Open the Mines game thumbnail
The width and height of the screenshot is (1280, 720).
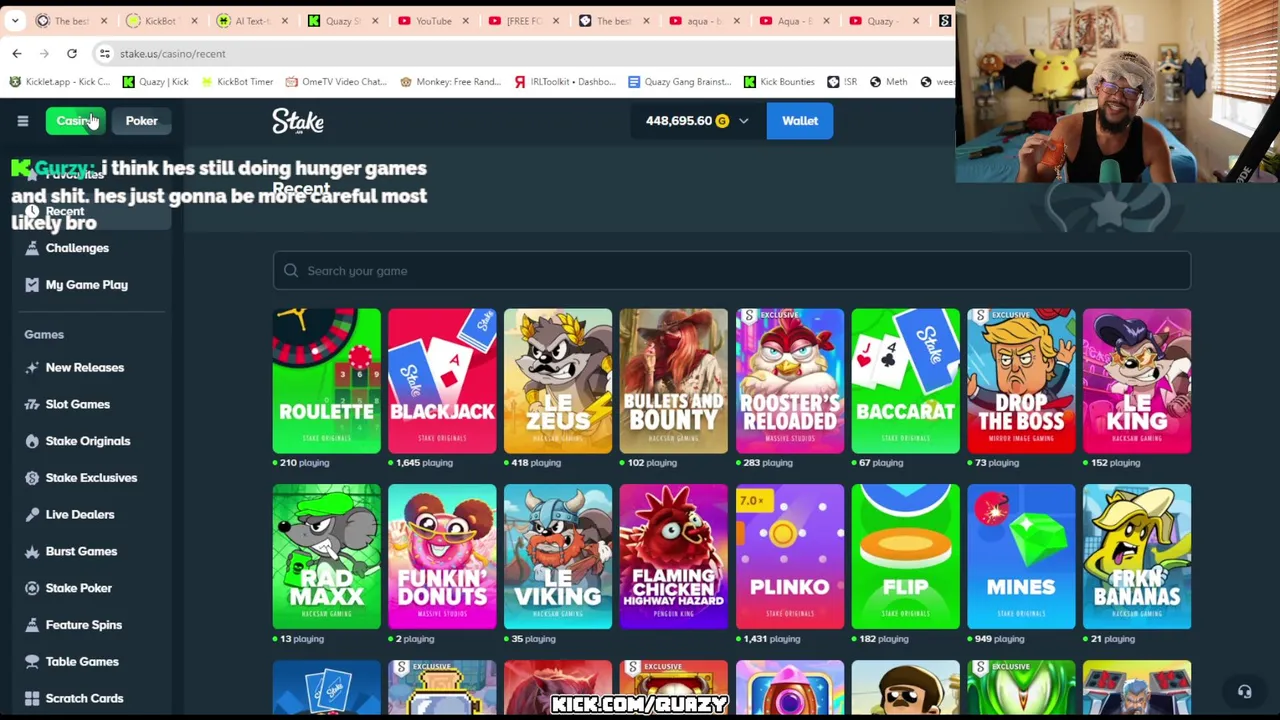click(x=1021, y=557)
